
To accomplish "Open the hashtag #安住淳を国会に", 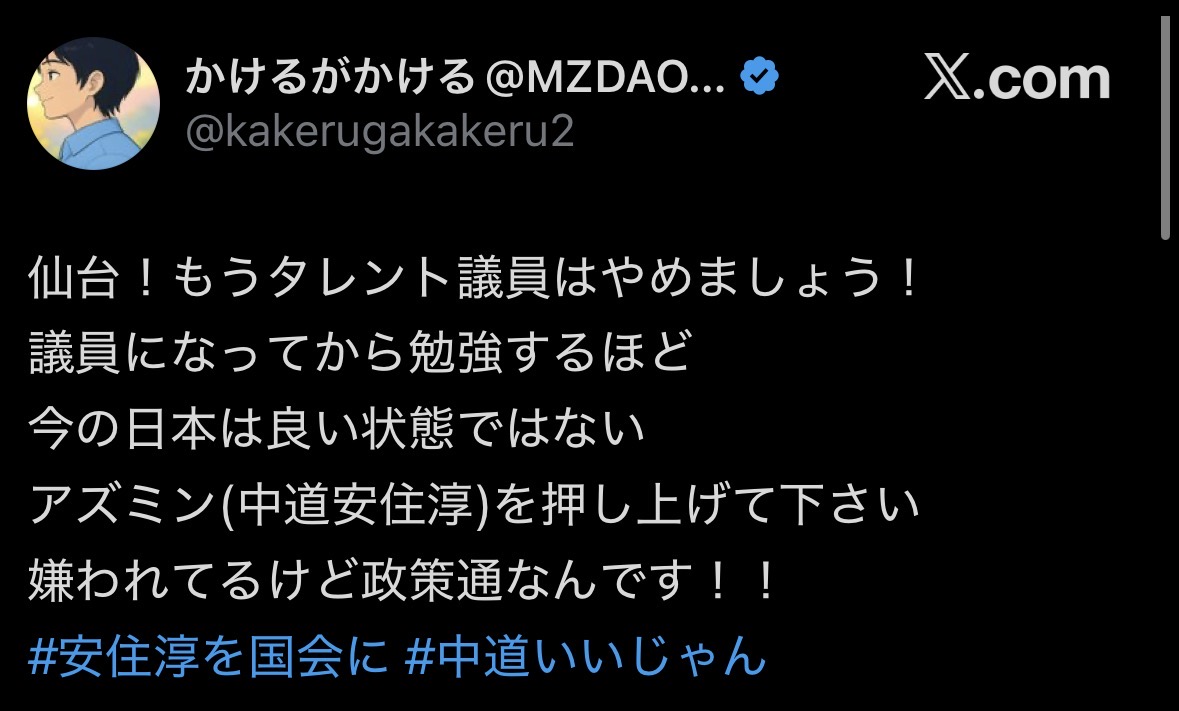I will click(208, 656).
